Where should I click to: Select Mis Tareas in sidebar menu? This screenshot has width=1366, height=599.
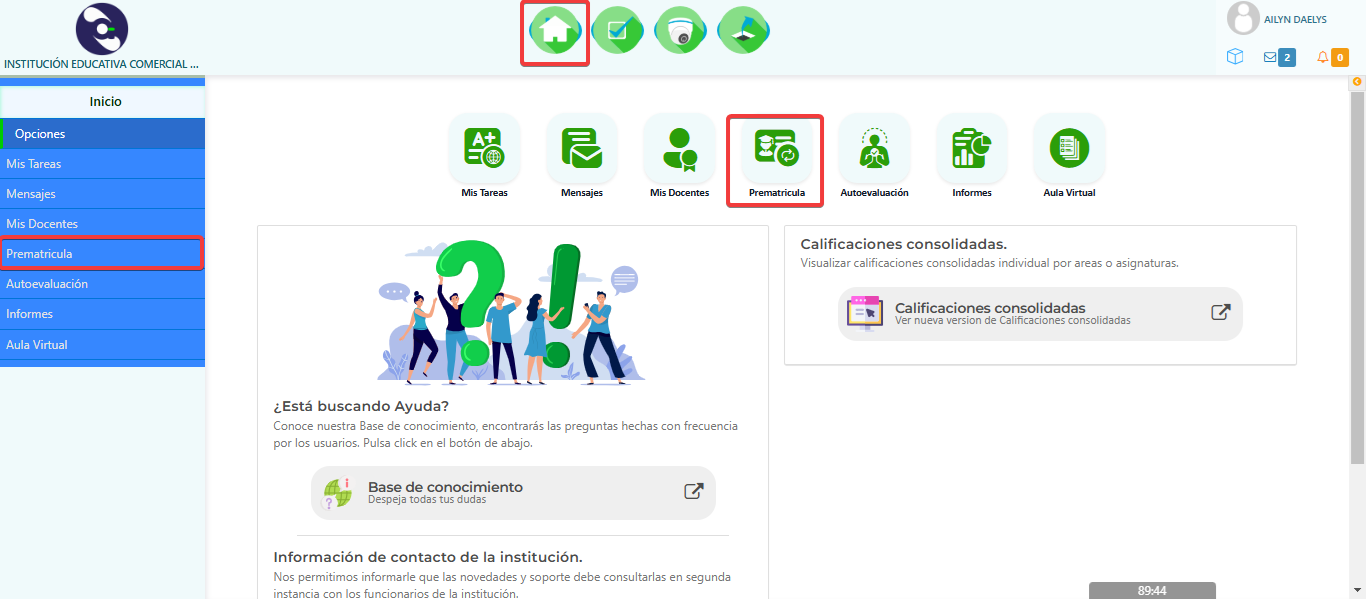tap(103, 164)
